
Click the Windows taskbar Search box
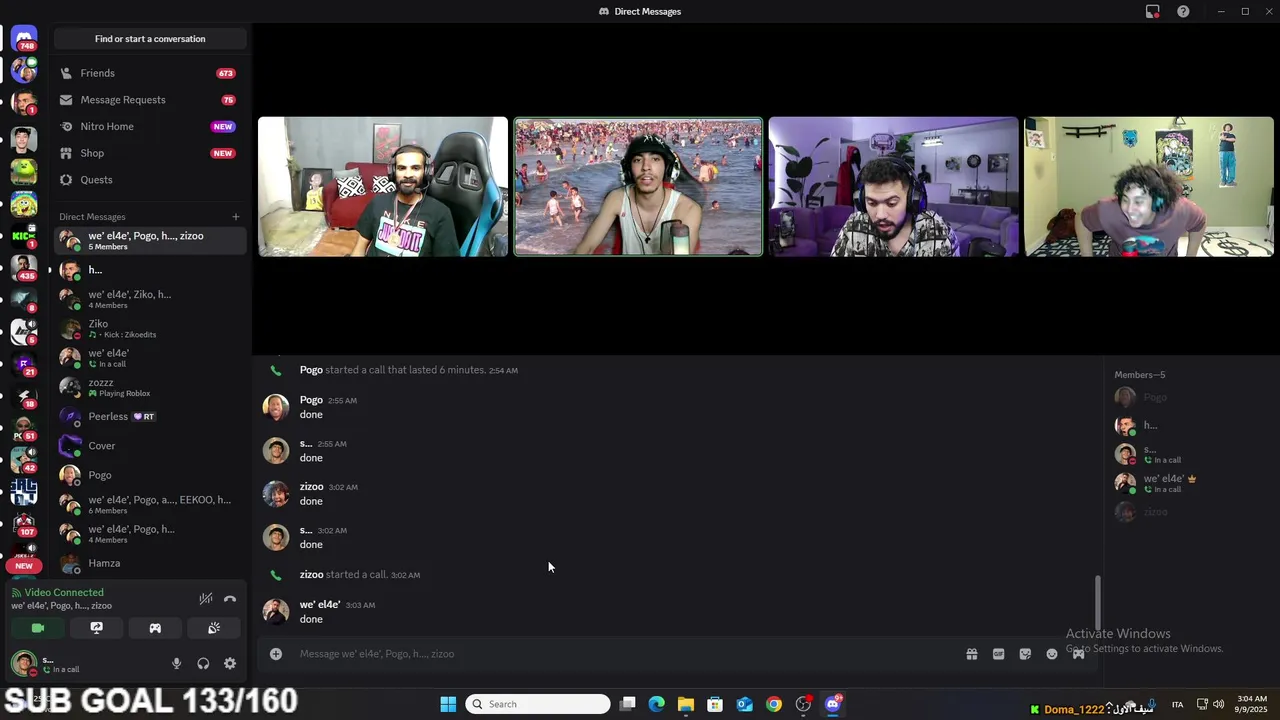[538, 704]
